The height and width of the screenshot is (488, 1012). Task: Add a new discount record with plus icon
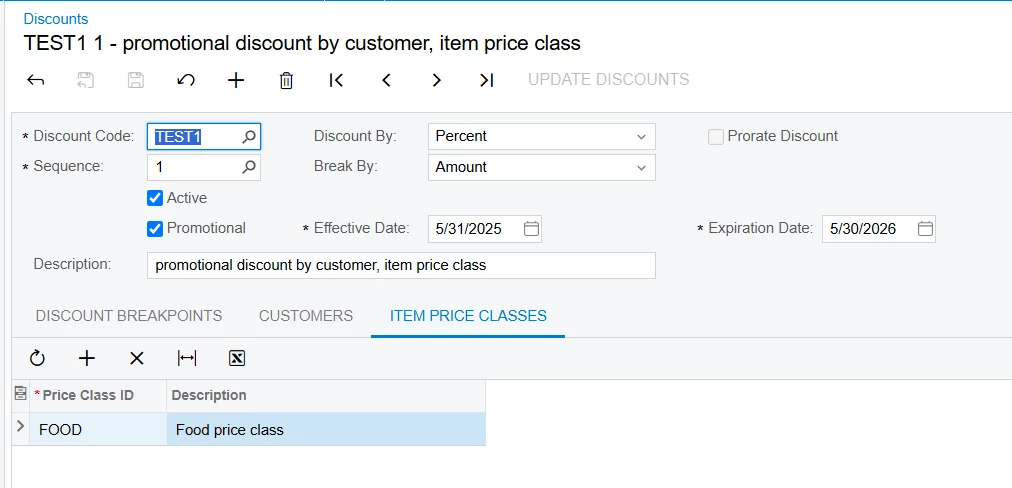point(236,80)
